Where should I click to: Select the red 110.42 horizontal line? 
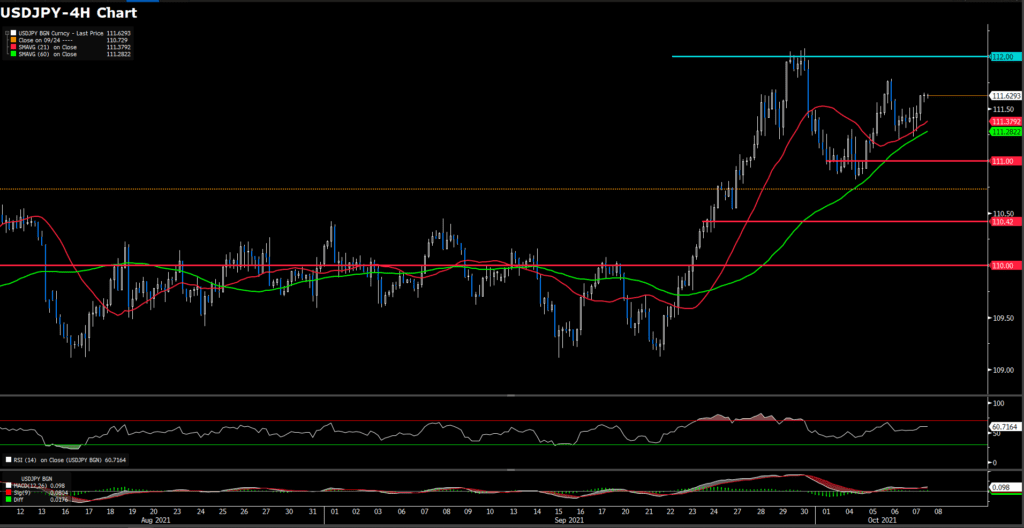pos(846,222)
